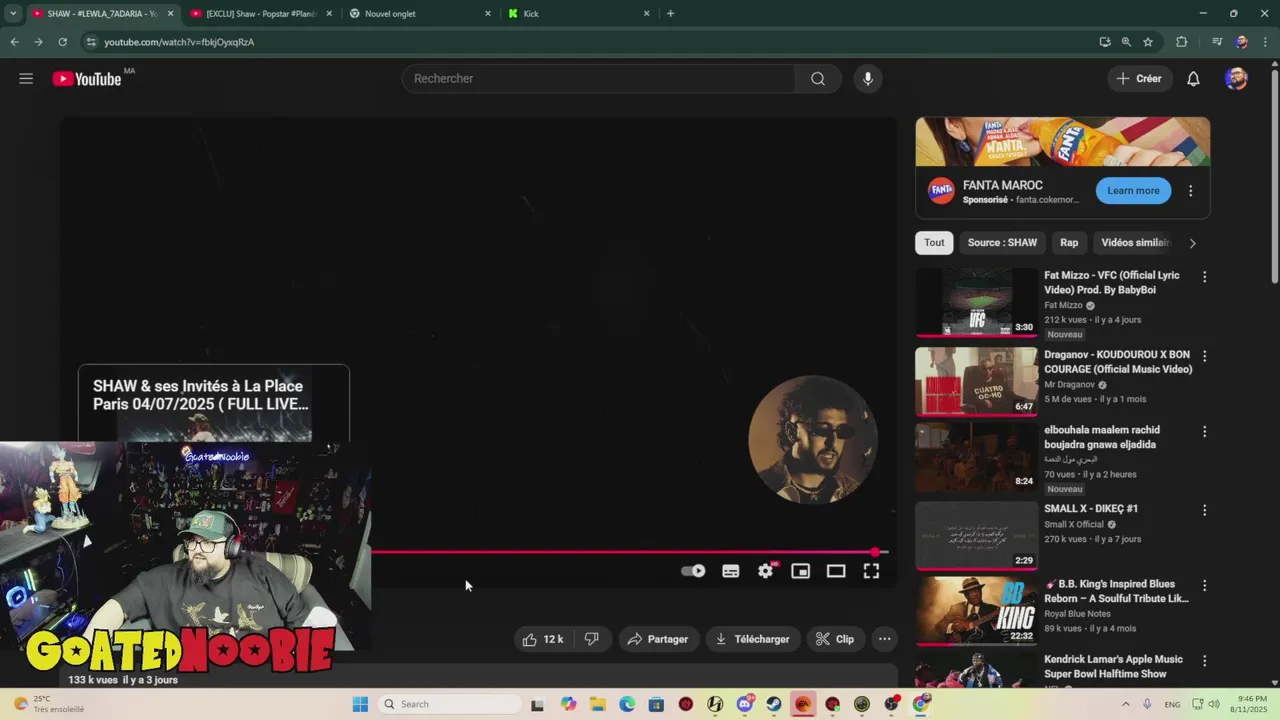This screenshot has height=720, width=1280.
Task: Open options for Kendrick Lamar video
Action: tap(1204, 661)
